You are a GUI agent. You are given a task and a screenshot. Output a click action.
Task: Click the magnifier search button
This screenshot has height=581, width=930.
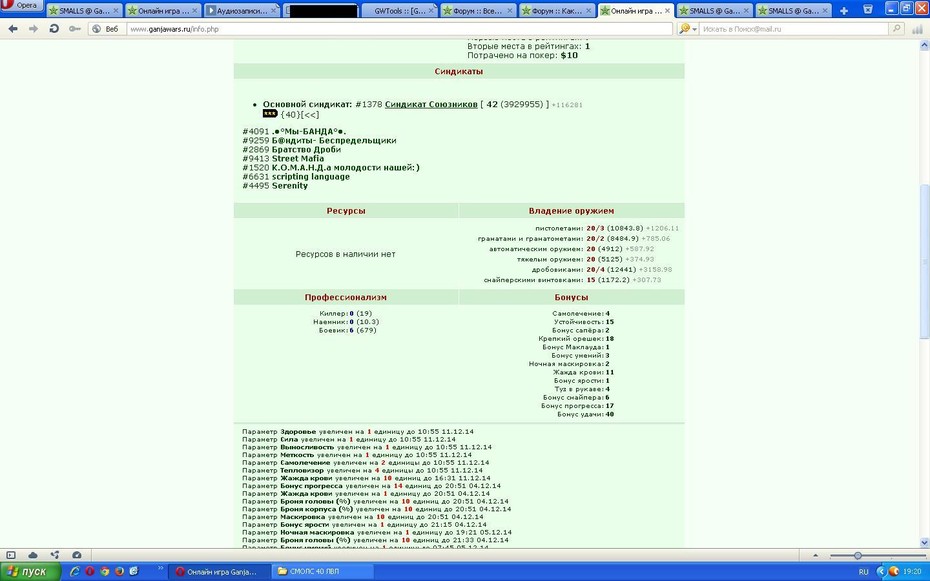pyautogui.click(x=896, y=28)
